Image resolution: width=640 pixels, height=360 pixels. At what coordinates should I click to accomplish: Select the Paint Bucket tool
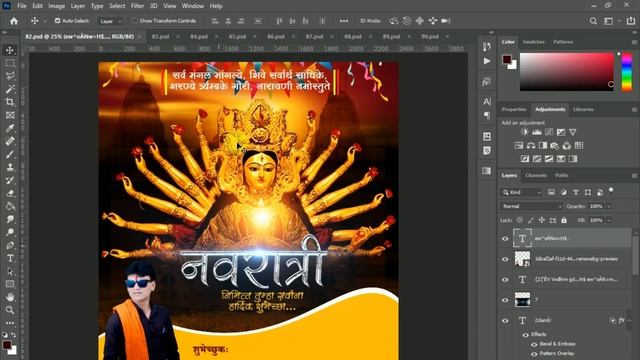pos(10,206)
